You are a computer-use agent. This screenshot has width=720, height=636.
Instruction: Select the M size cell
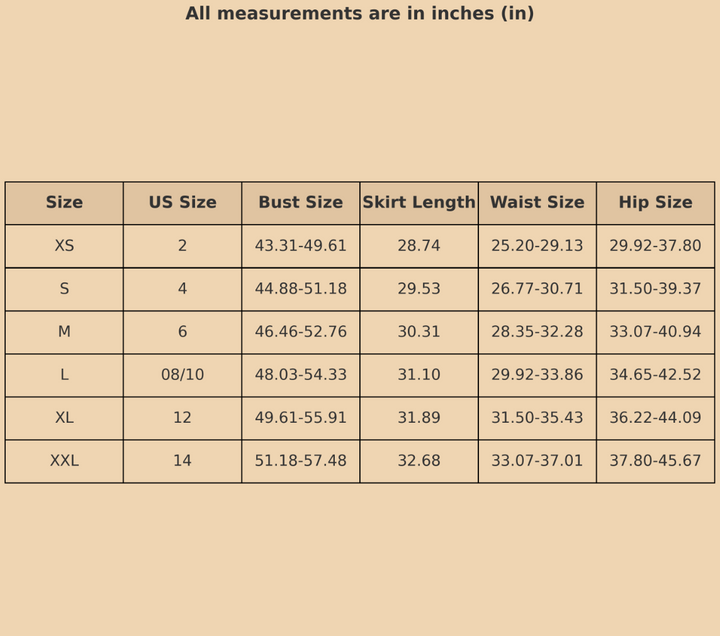(x=64, y=332)
